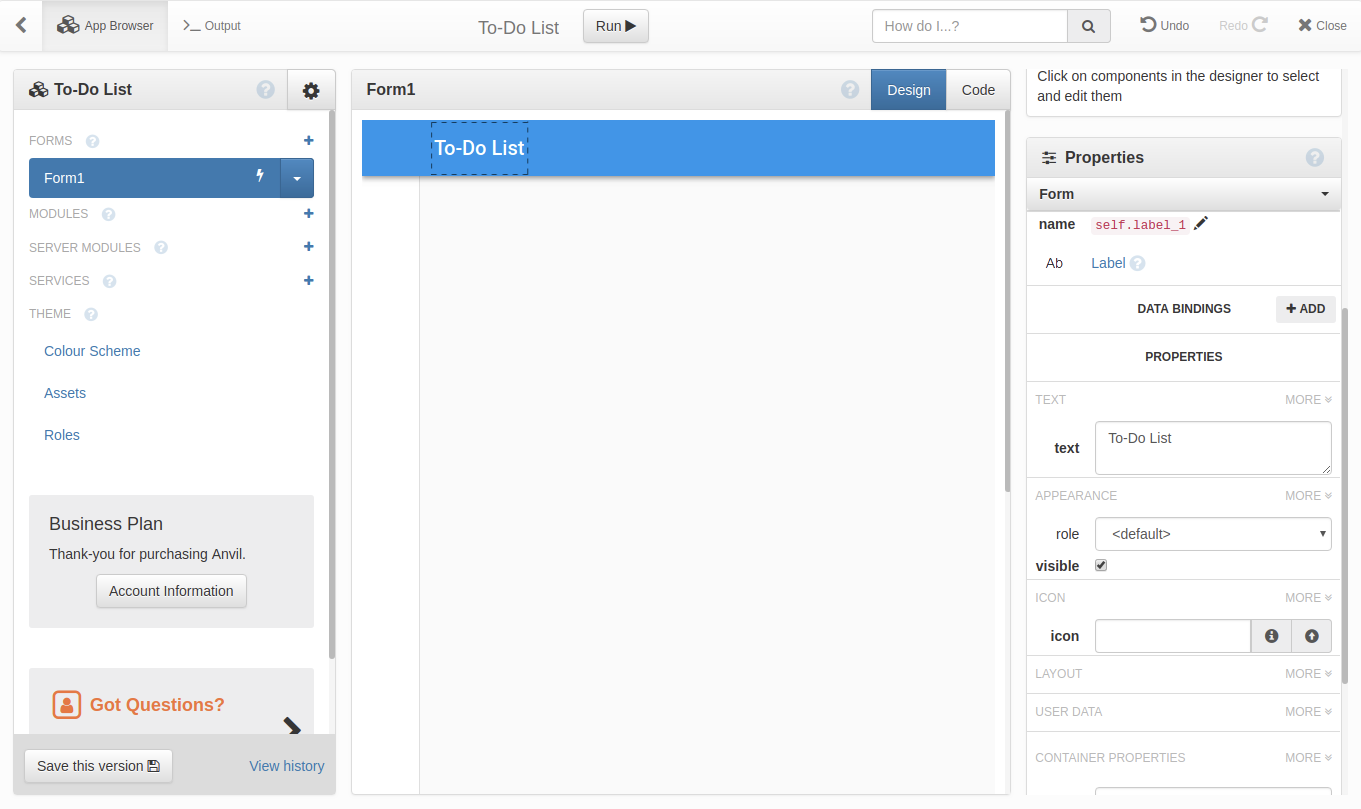The width and height of the screenshot is (1361, 809).
Task: Click the How do I search field
Action: click(969, 26)
